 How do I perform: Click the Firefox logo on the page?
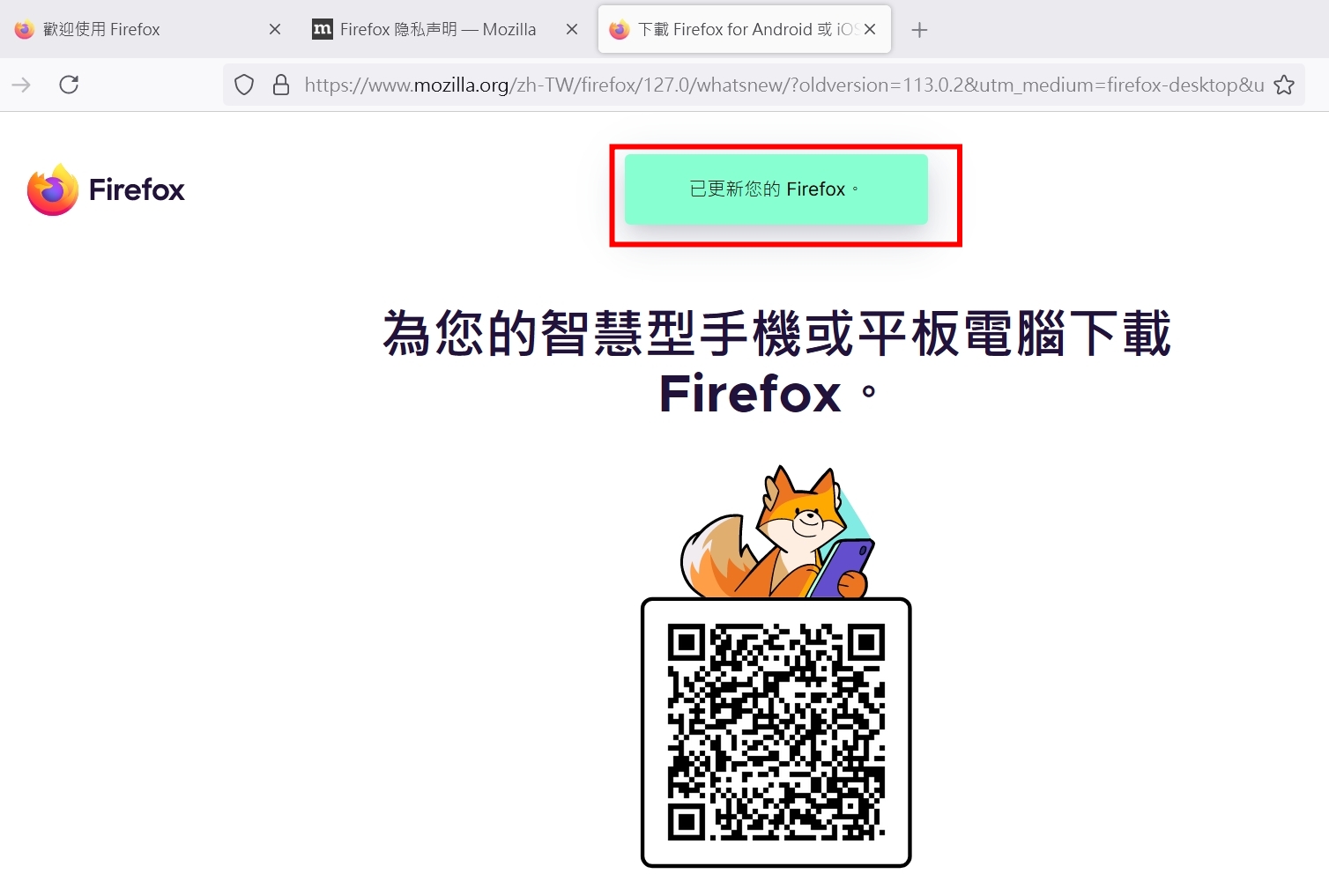pyautogui.click(x=53, y=189)
